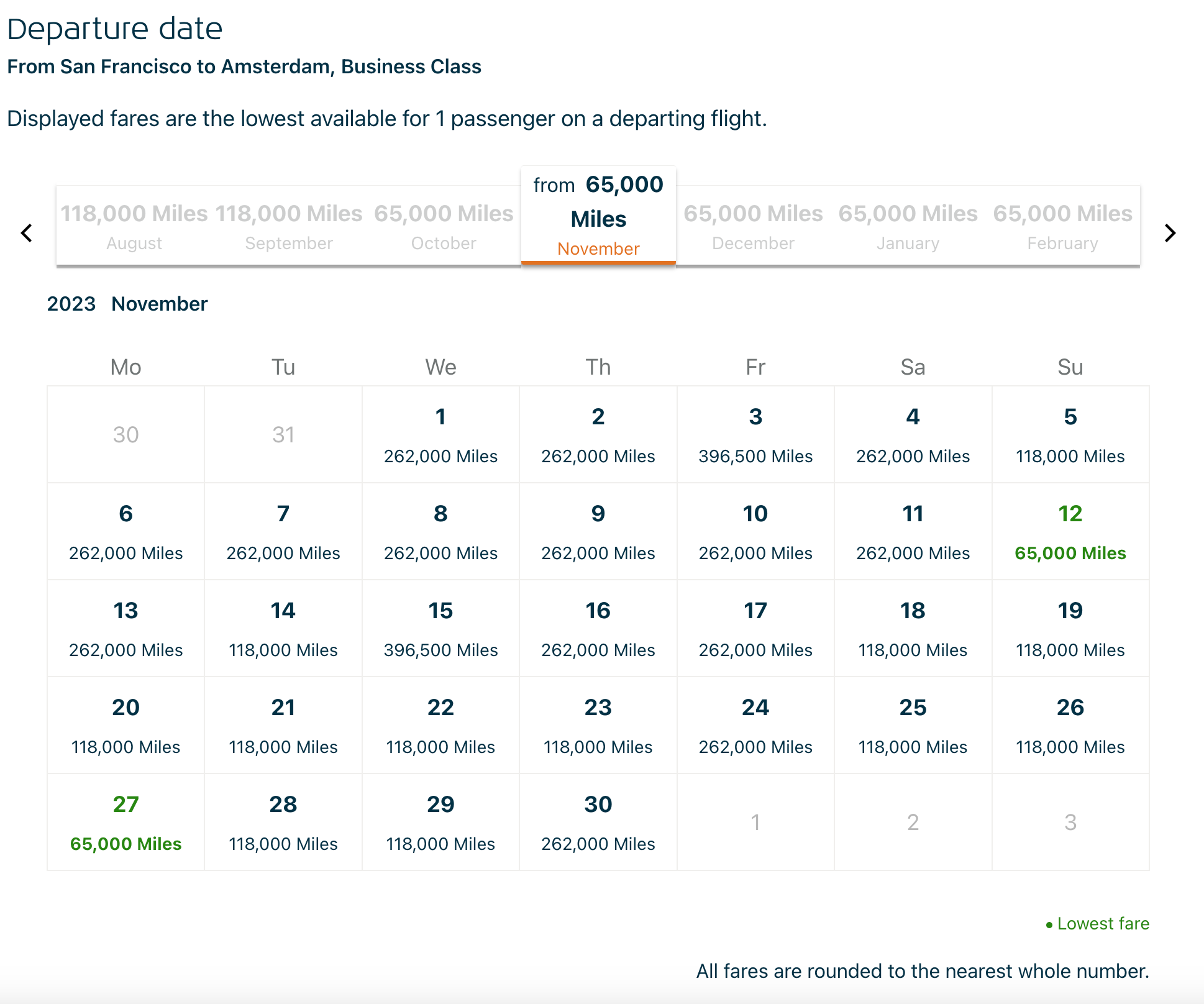Switch to the September month tab

(289, 226)
